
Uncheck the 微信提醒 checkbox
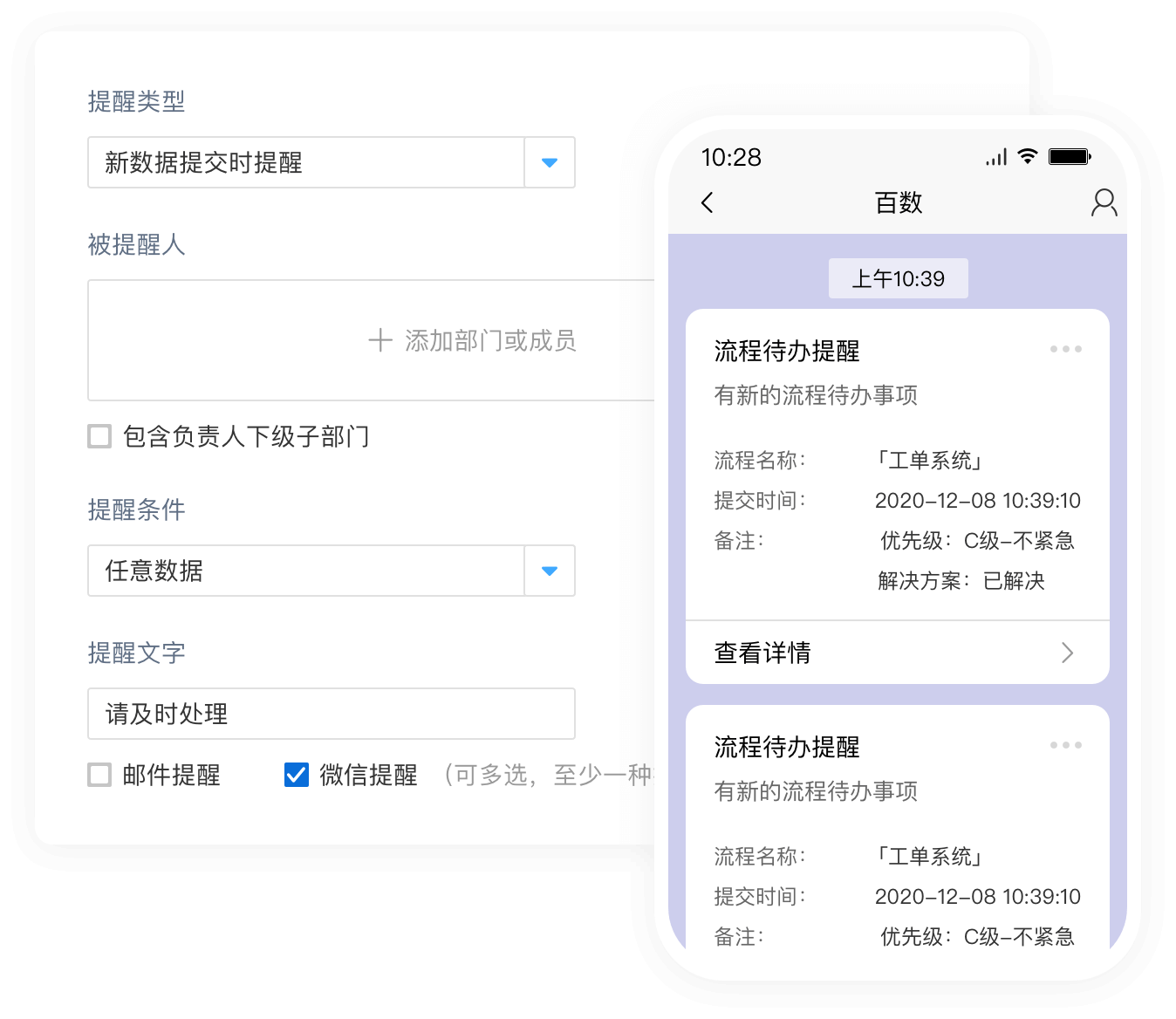click(x=297, y=775)
